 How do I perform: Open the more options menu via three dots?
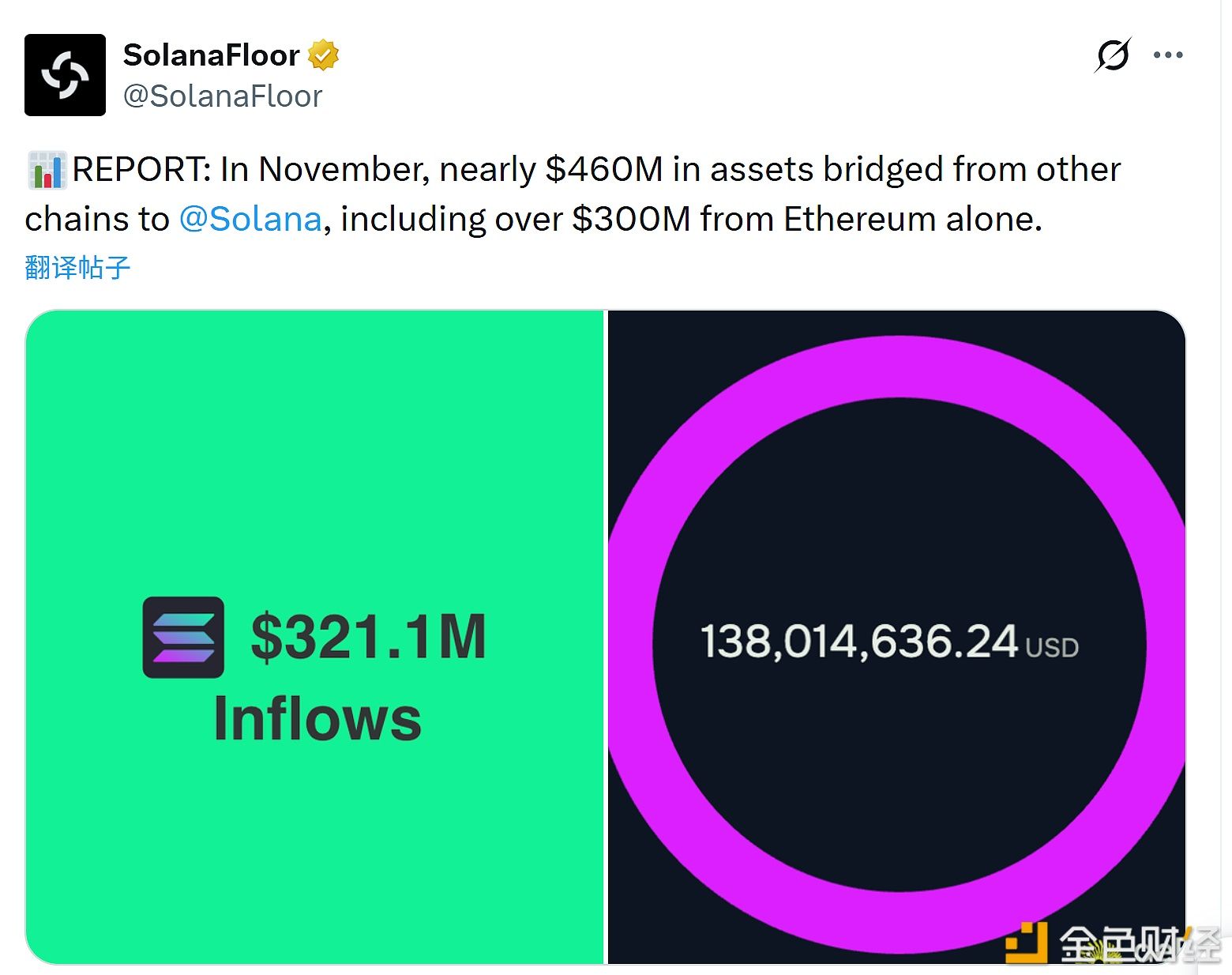click(1168, 54)
